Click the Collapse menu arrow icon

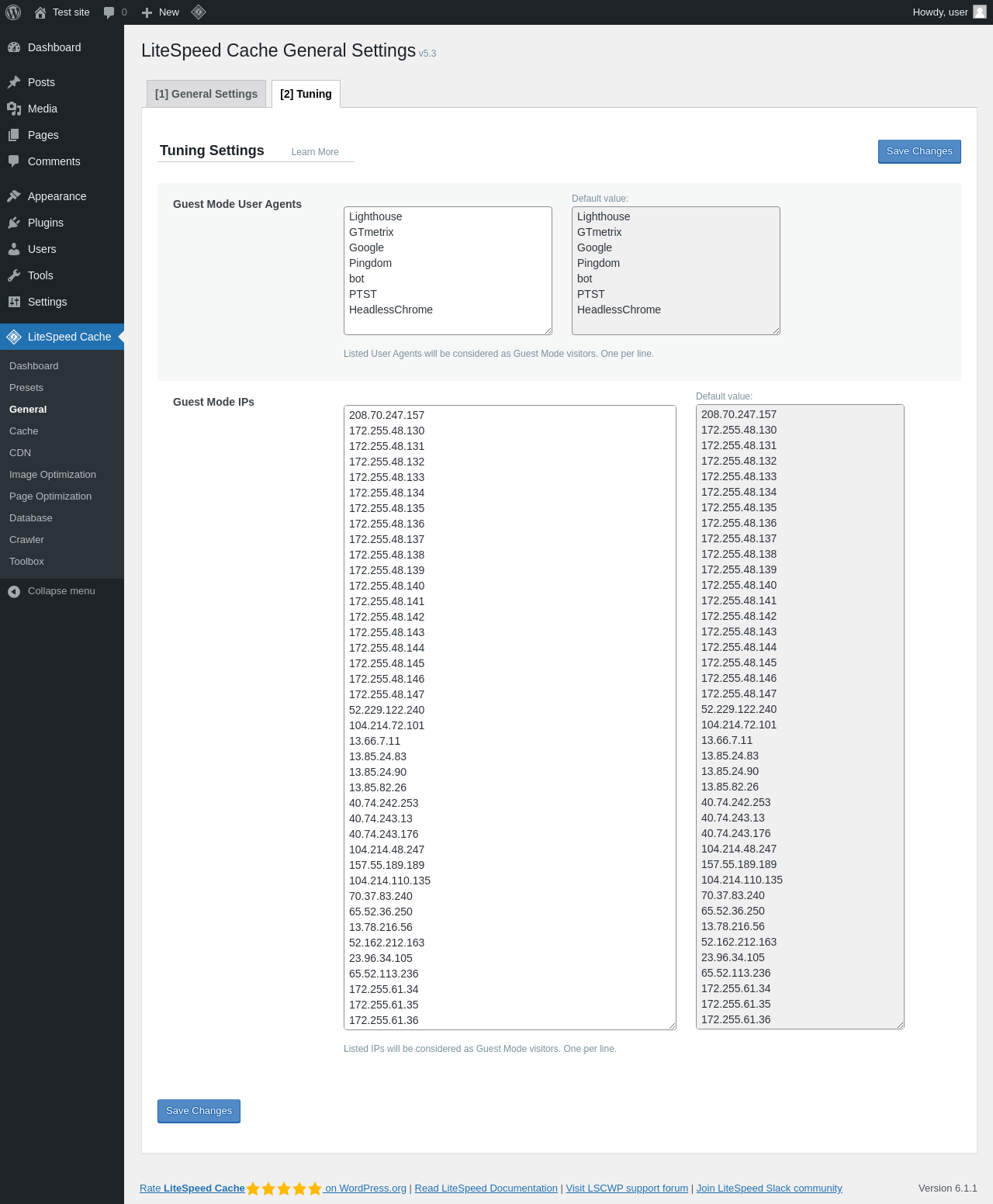click(x=14, y=591)
